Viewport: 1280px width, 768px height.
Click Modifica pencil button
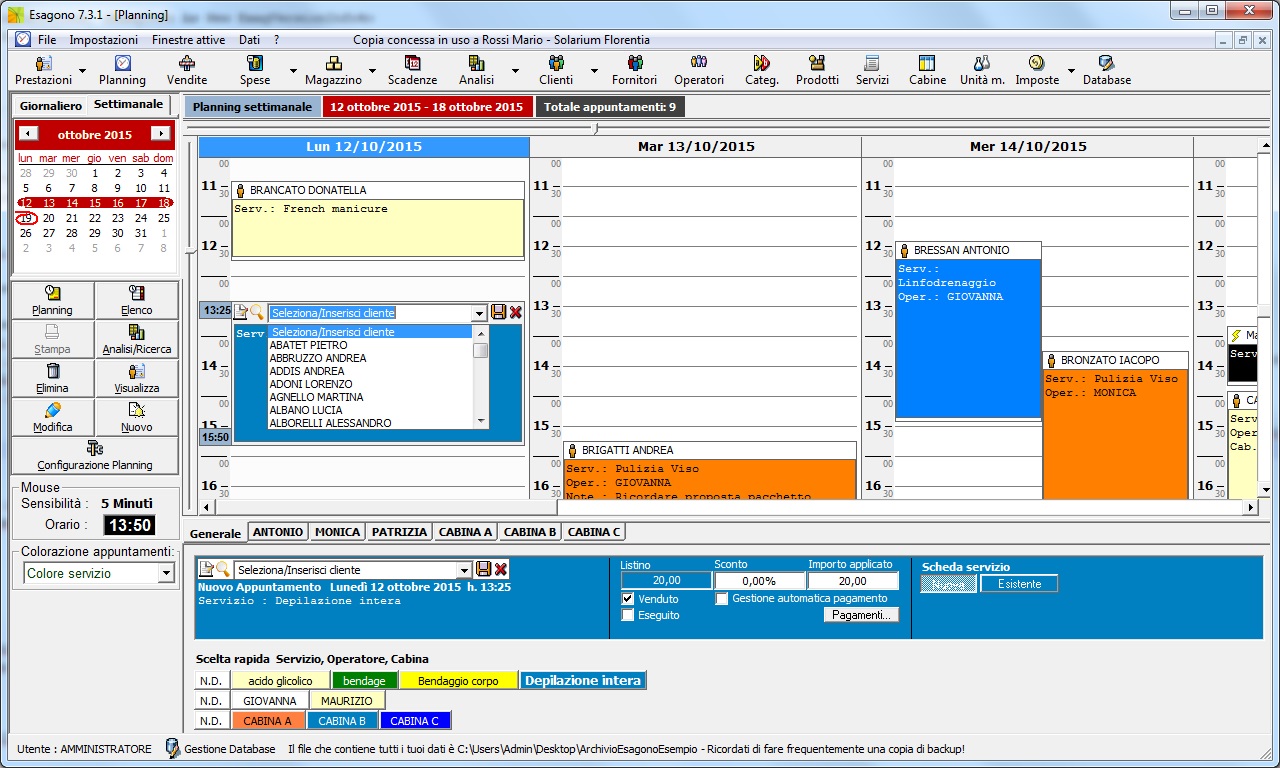click(x=52, y=417)
